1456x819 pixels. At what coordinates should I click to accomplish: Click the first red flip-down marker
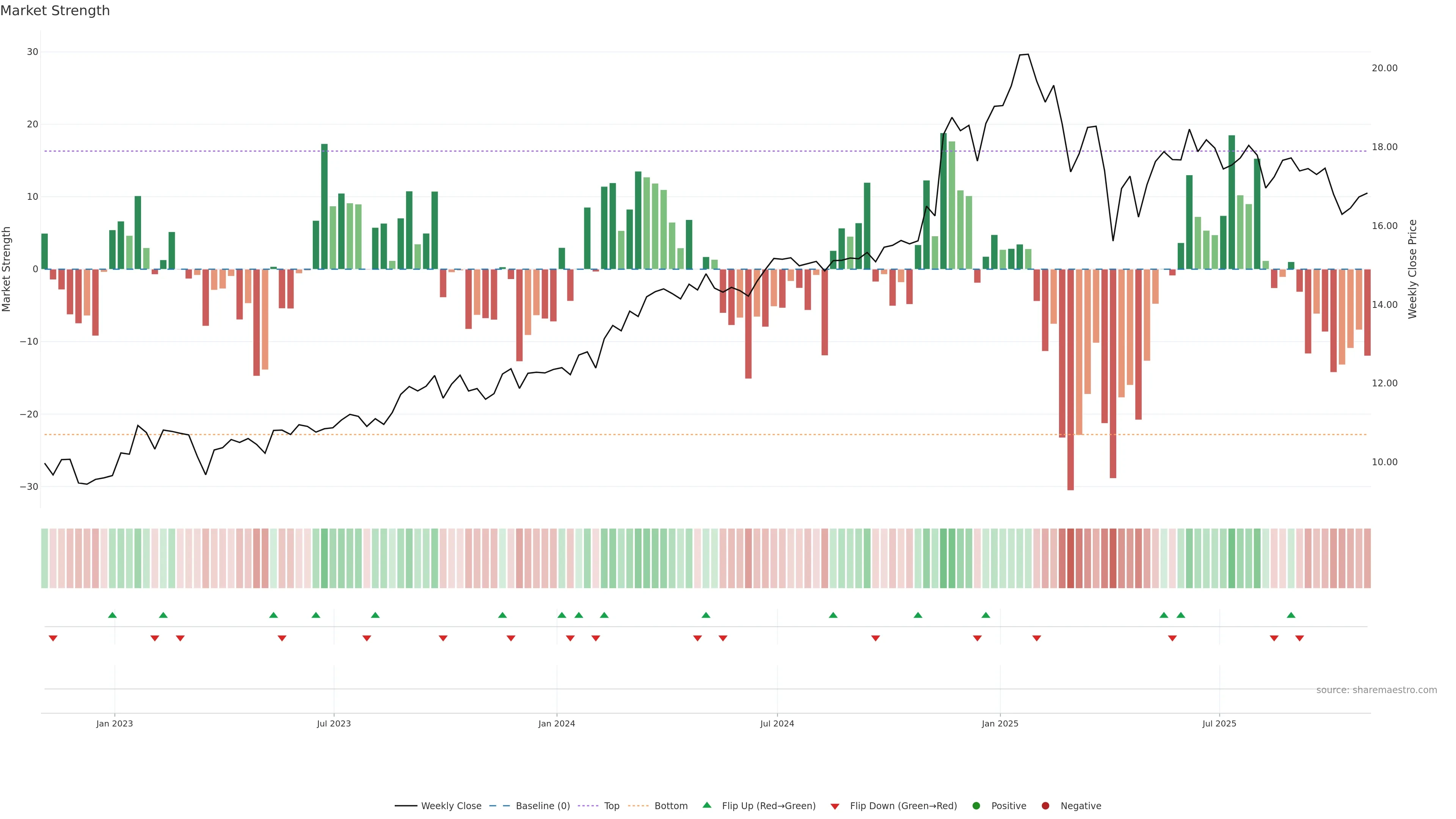[x=53, y=638]
